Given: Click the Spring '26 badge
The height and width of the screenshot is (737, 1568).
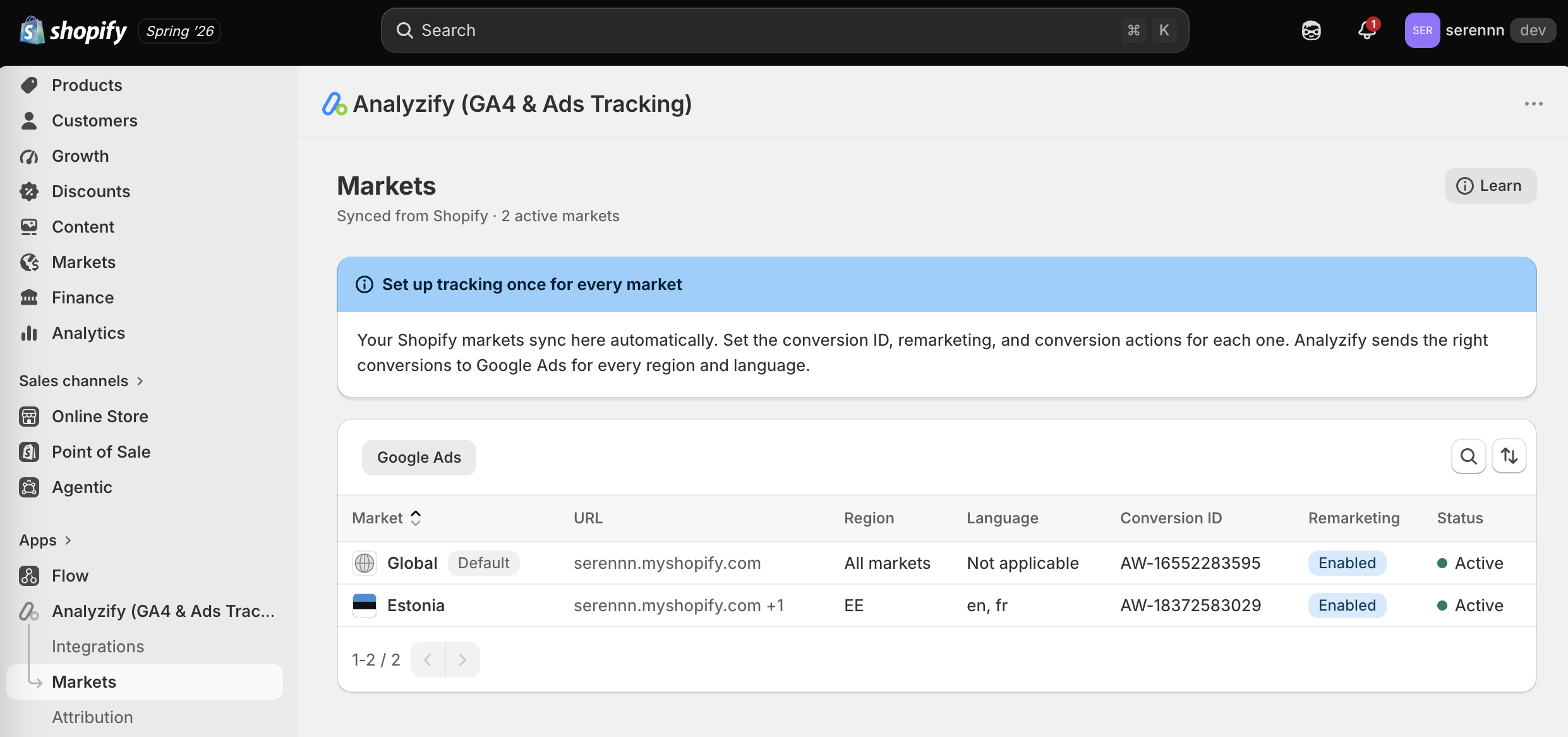Looking at the screenshot, I should [x=179, y=31].
